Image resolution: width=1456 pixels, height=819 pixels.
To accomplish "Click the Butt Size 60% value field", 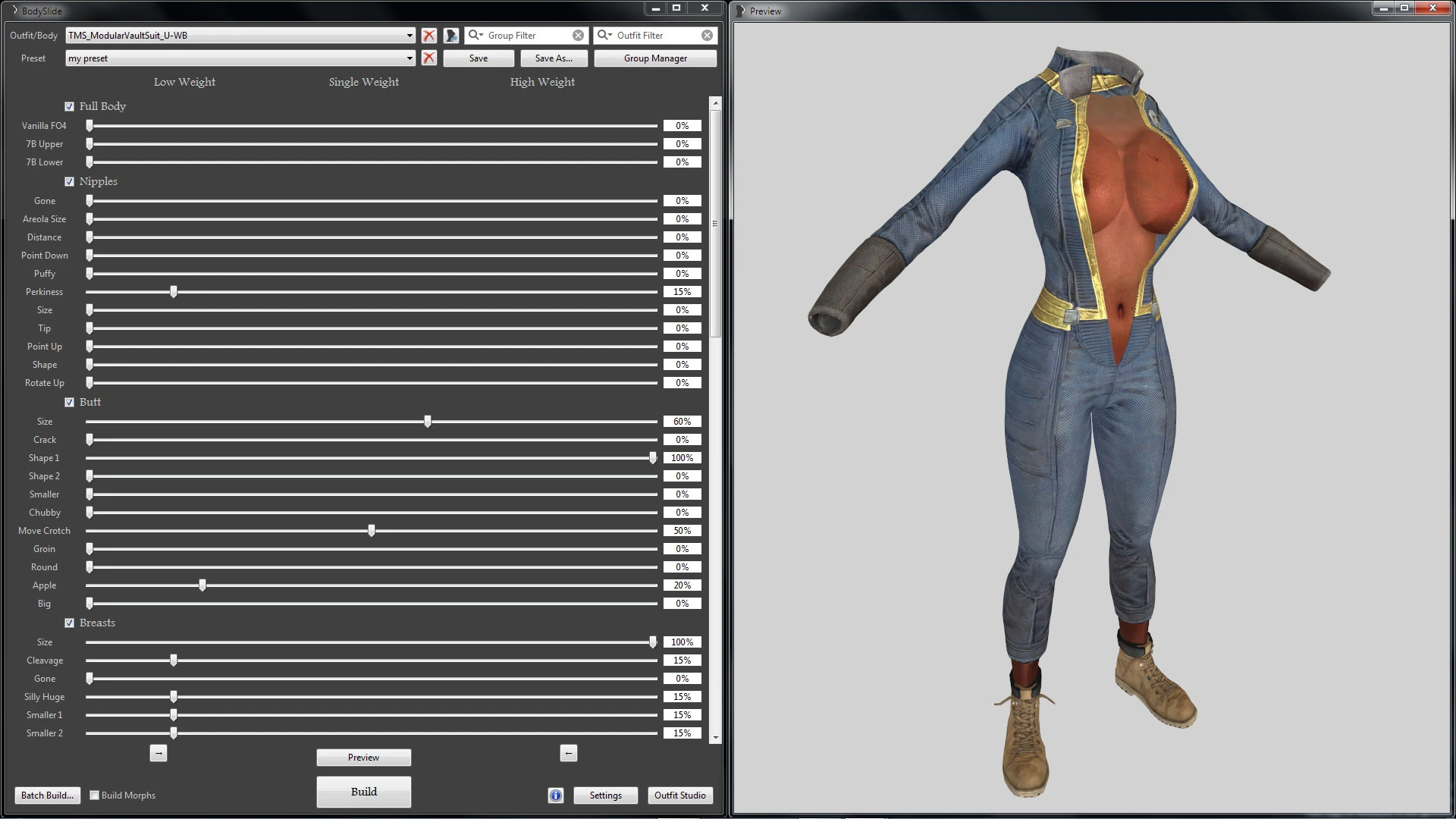I will (x=682, y=422).
